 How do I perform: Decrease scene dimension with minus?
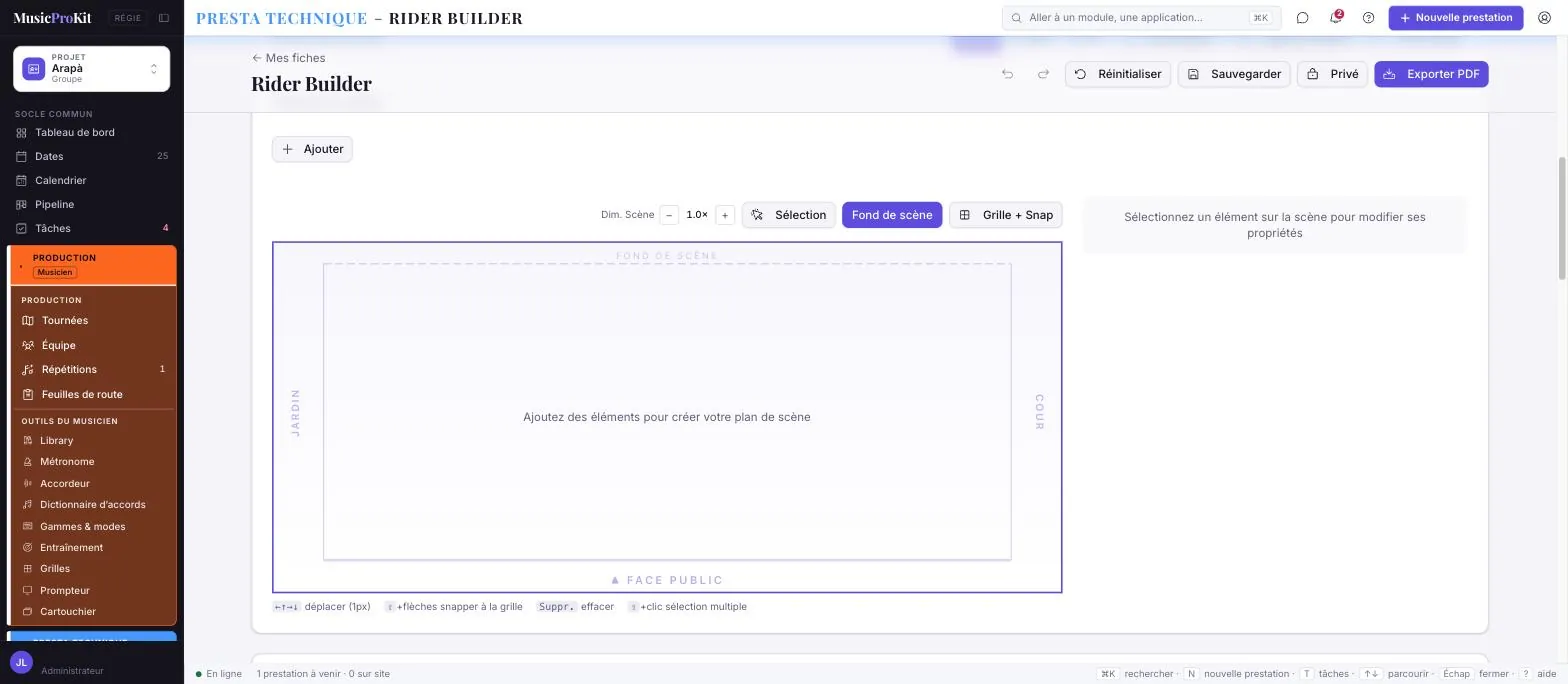point(669,215)
